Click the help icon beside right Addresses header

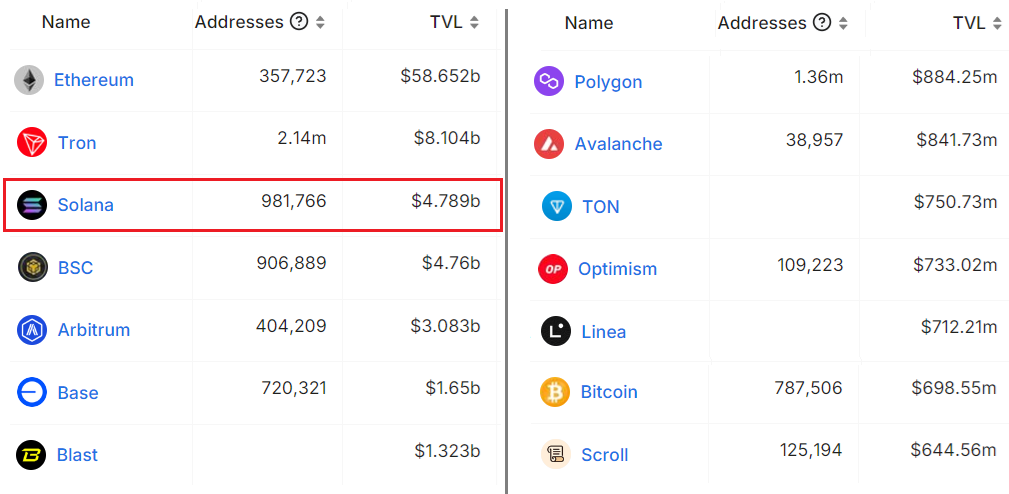(x=822, y=23)
